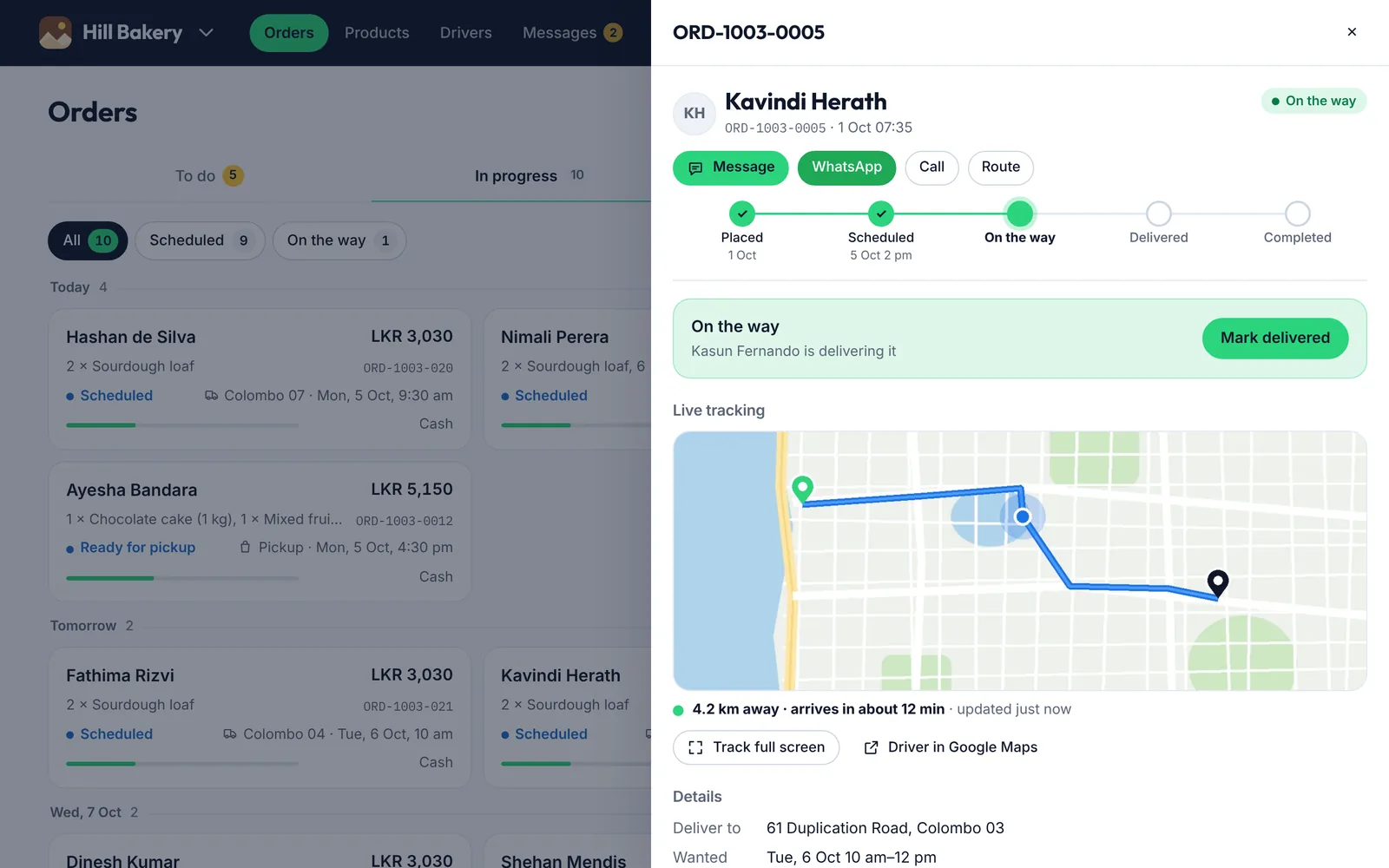
Task: Click delivery truck icon on Fathima's order
Action: 230,734
